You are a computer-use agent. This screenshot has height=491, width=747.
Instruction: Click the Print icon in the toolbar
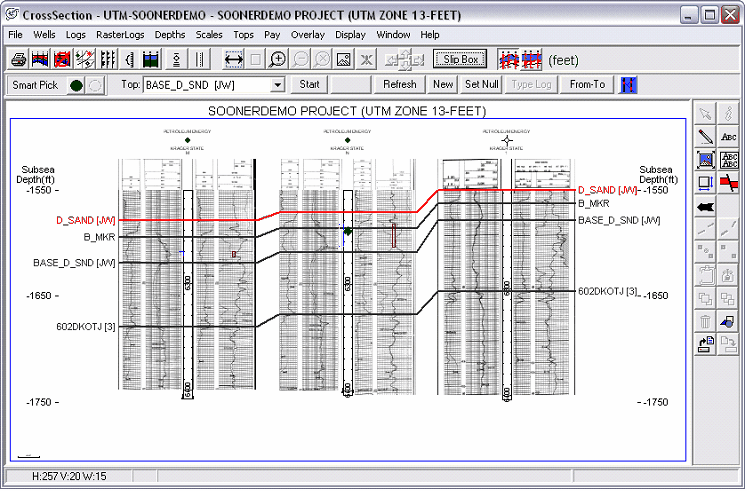(18, 60)
